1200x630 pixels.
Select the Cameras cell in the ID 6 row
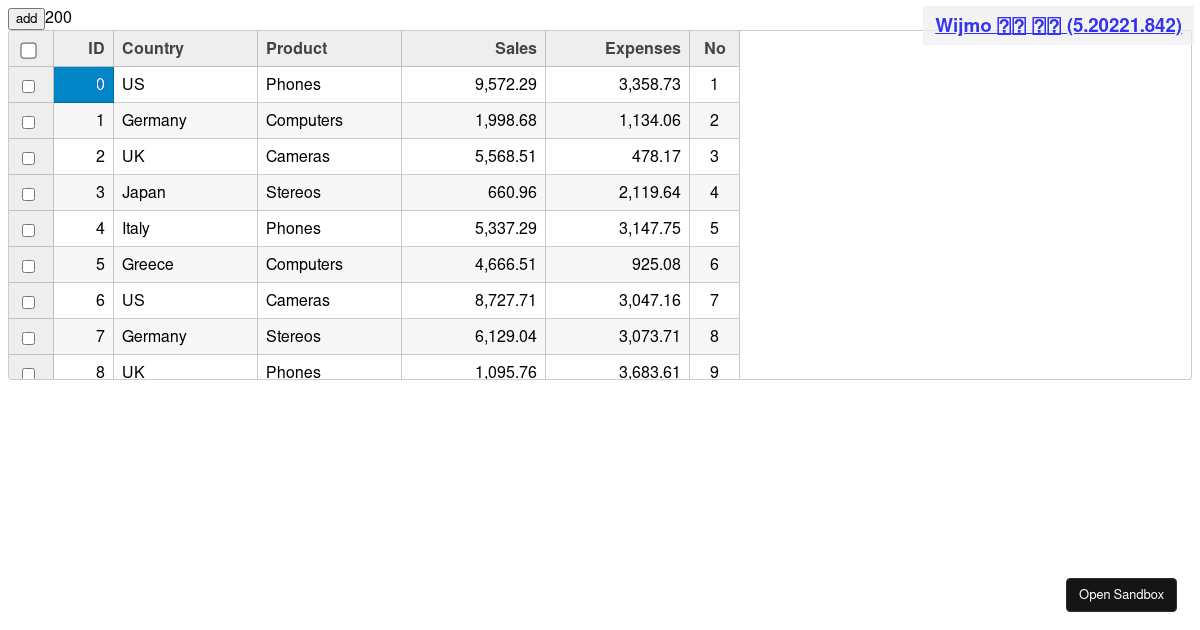click(x=329, y=301)
